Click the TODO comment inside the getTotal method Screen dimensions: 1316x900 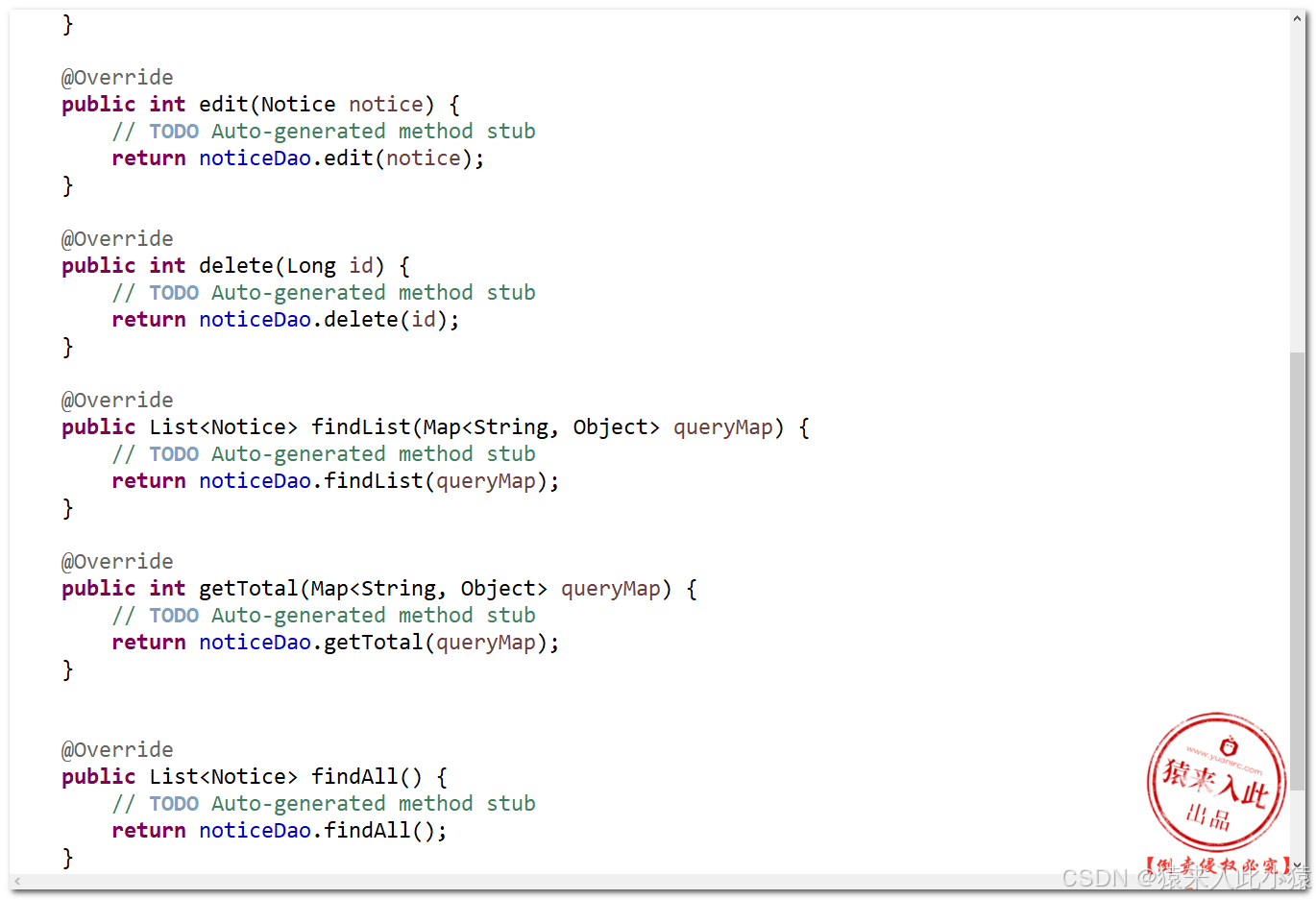tap(324, 615)
